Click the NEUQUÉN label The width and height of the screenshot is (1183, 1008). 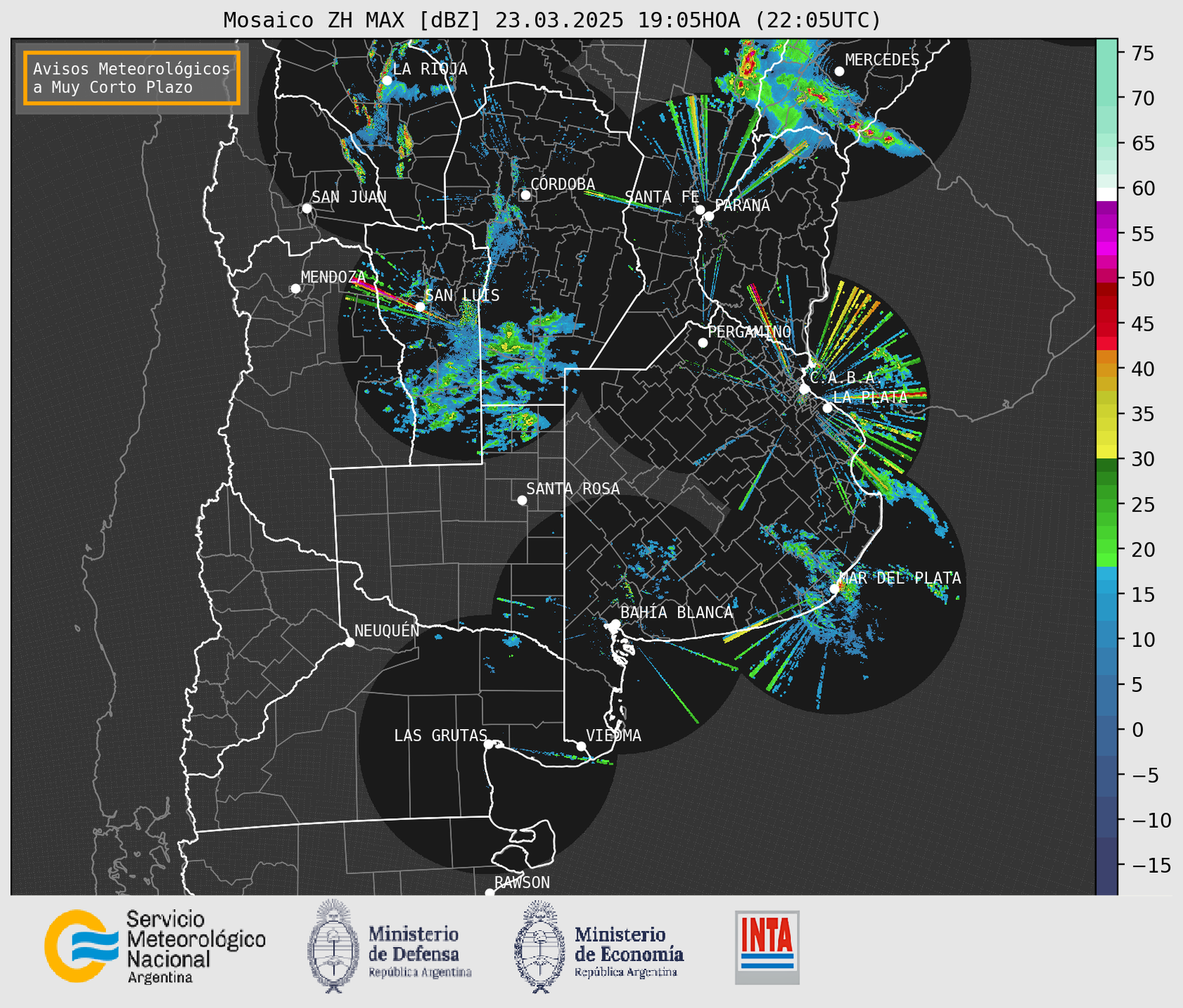point(387,630)
